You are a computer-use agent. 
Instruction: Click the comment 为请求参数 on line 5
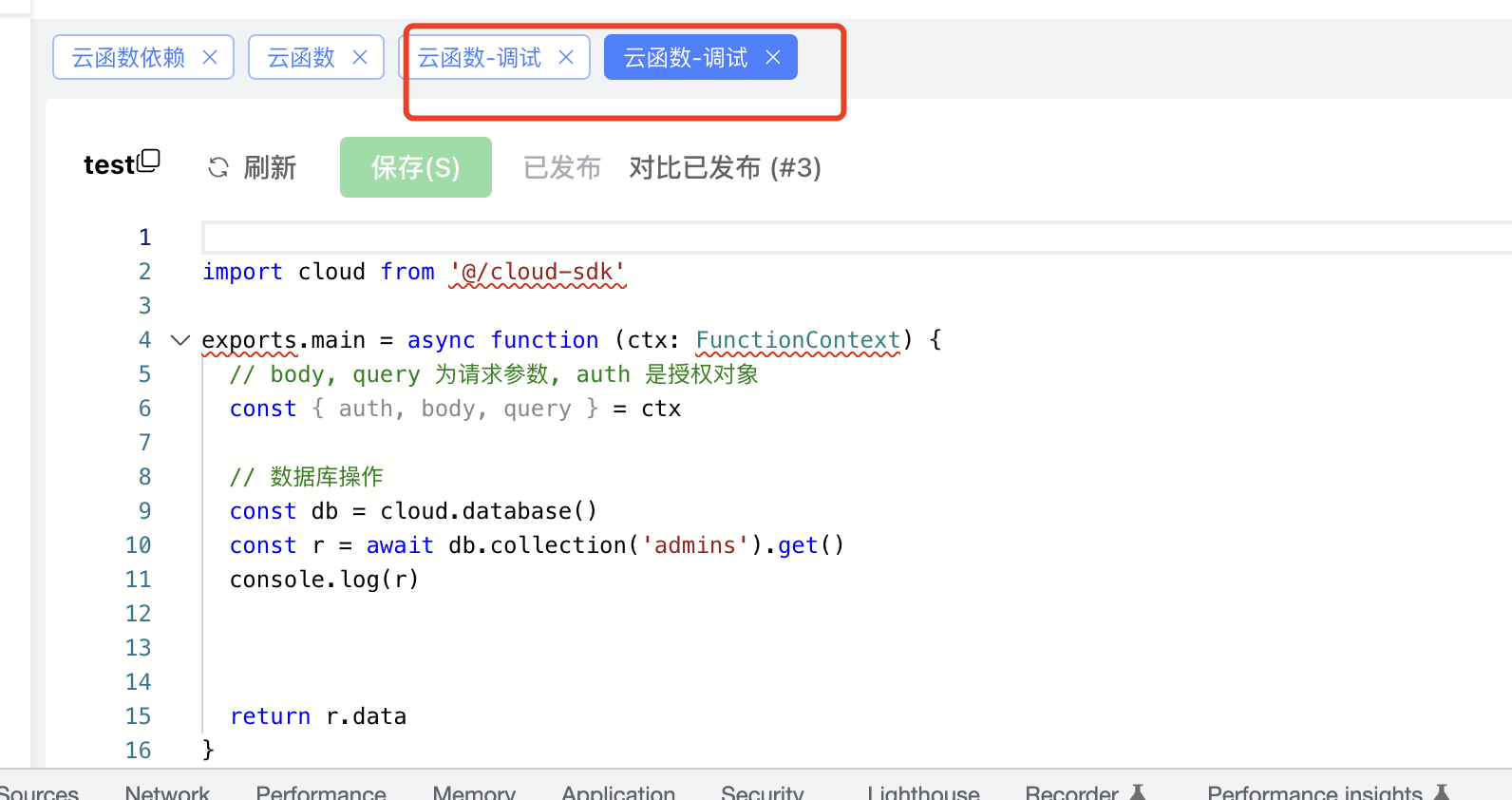click(492, 374)
